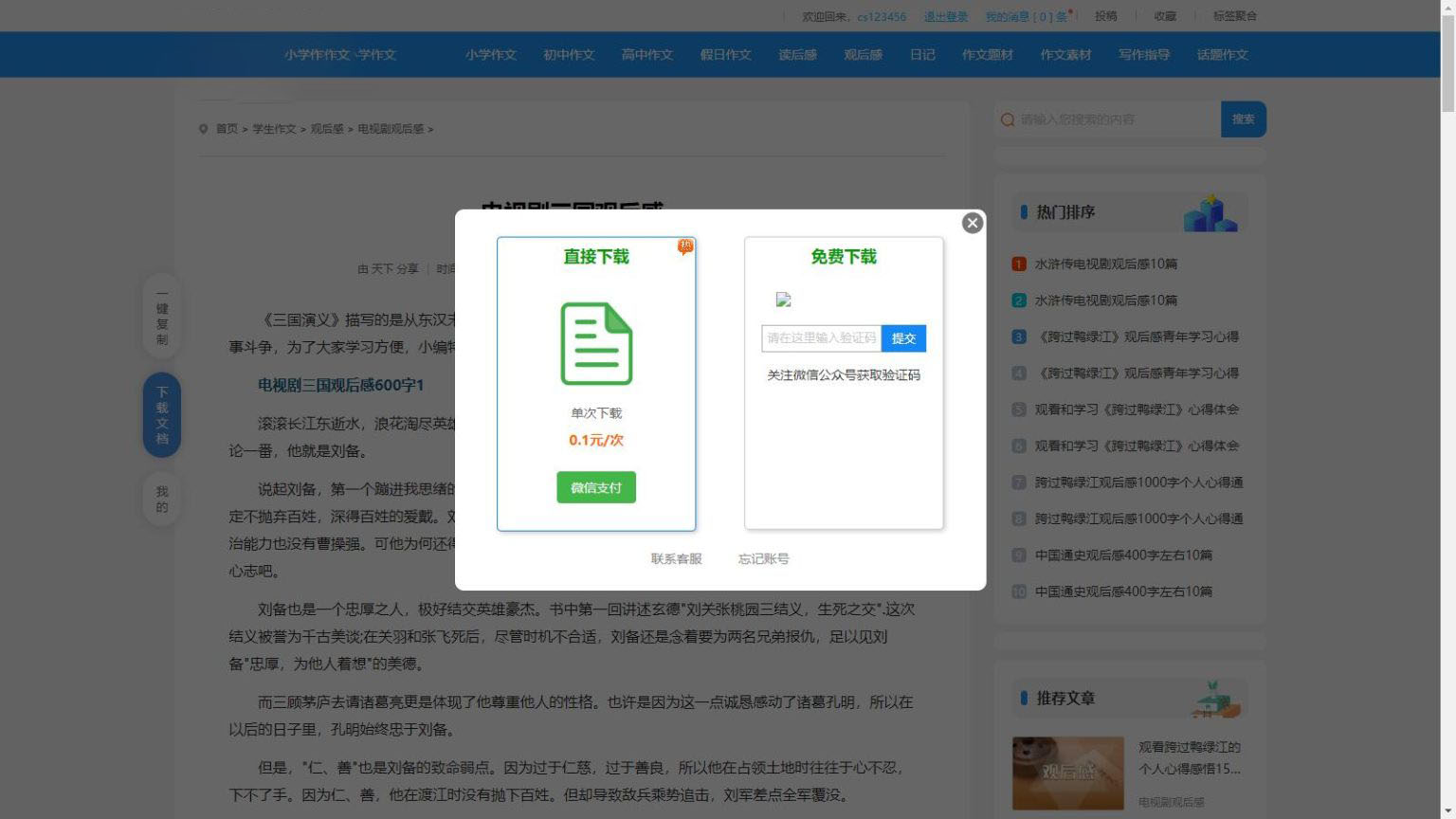Click the 推荐文章 header icon

pyautogui.click(x=1216, y=699)
